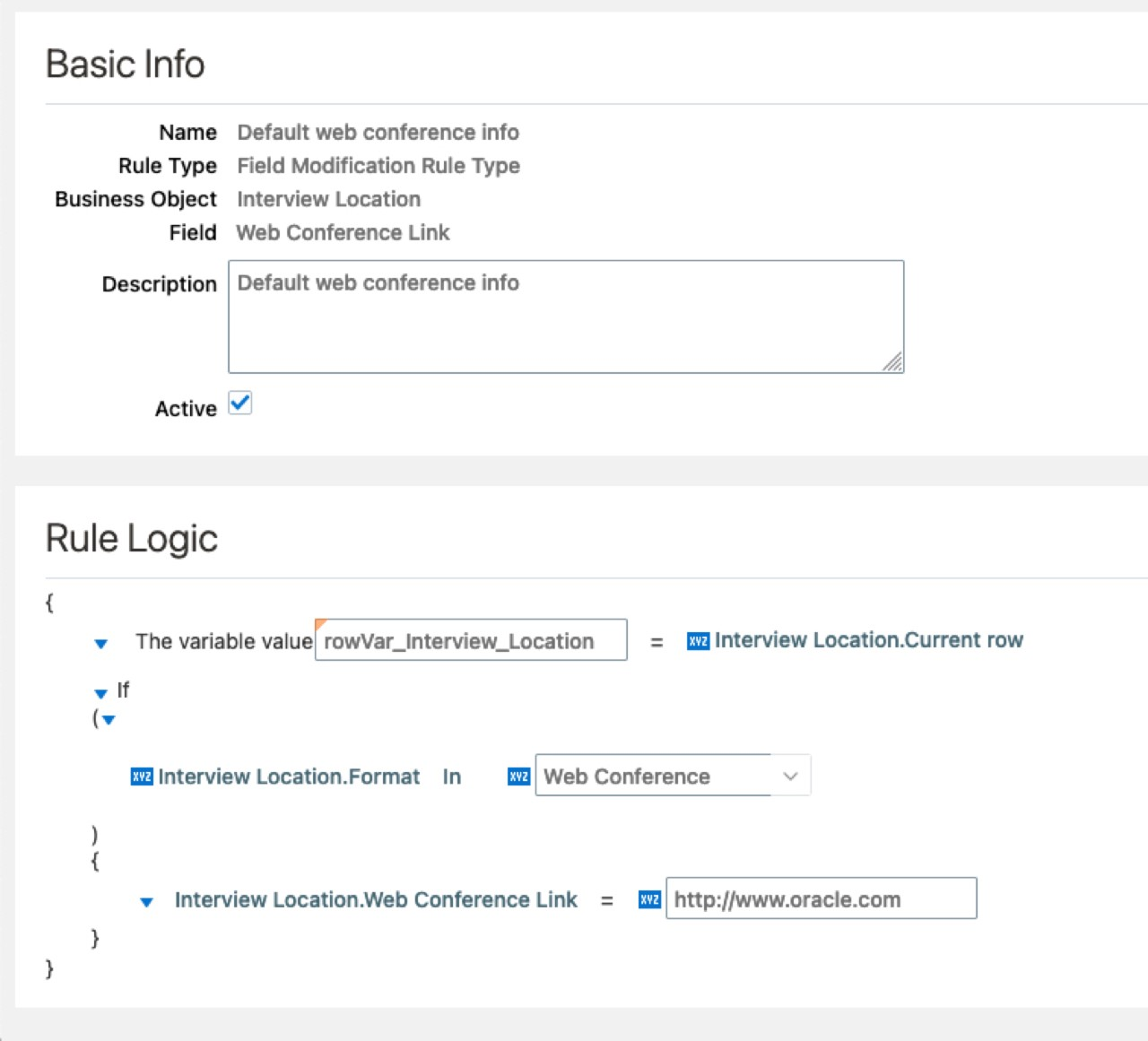Click the Interview Location.Current row link

pos(868,640)
